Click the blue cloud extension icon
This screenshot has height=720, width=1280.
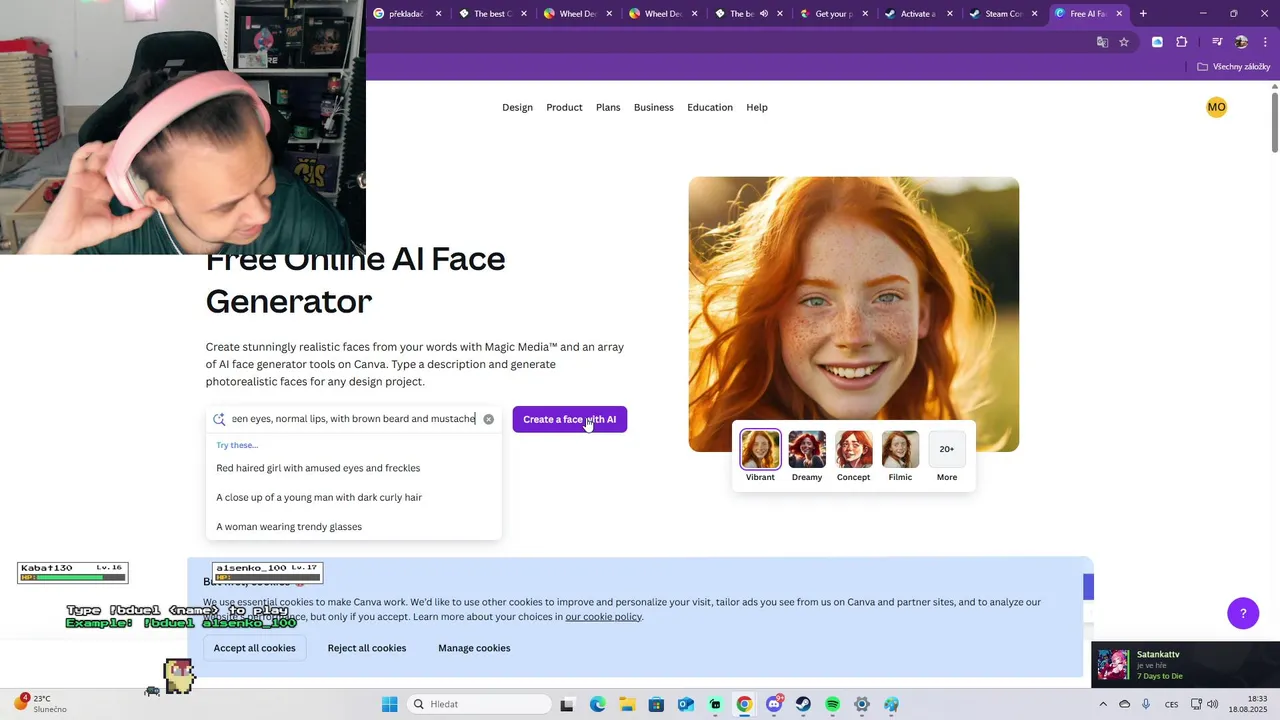(1157, 42)
